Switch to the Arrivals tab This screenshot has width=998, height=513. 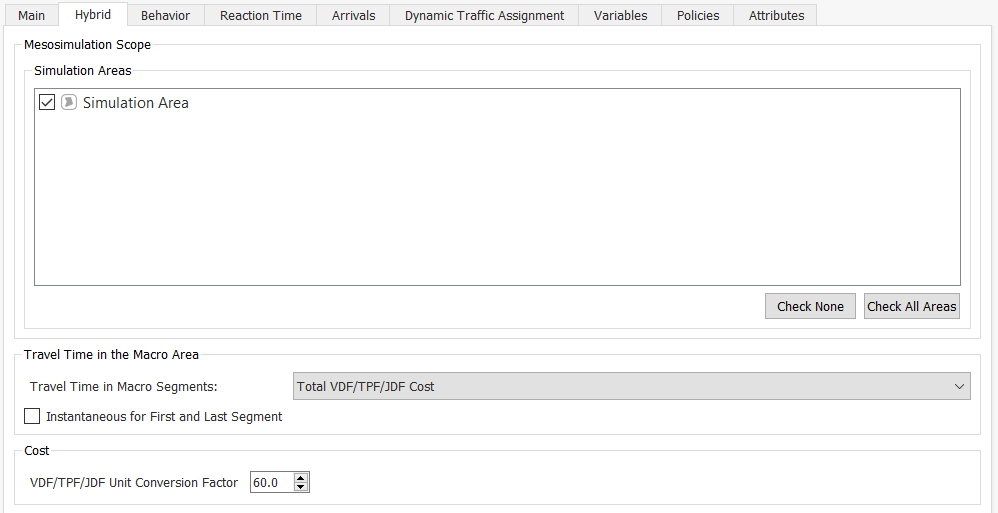[x=353, y=15]
